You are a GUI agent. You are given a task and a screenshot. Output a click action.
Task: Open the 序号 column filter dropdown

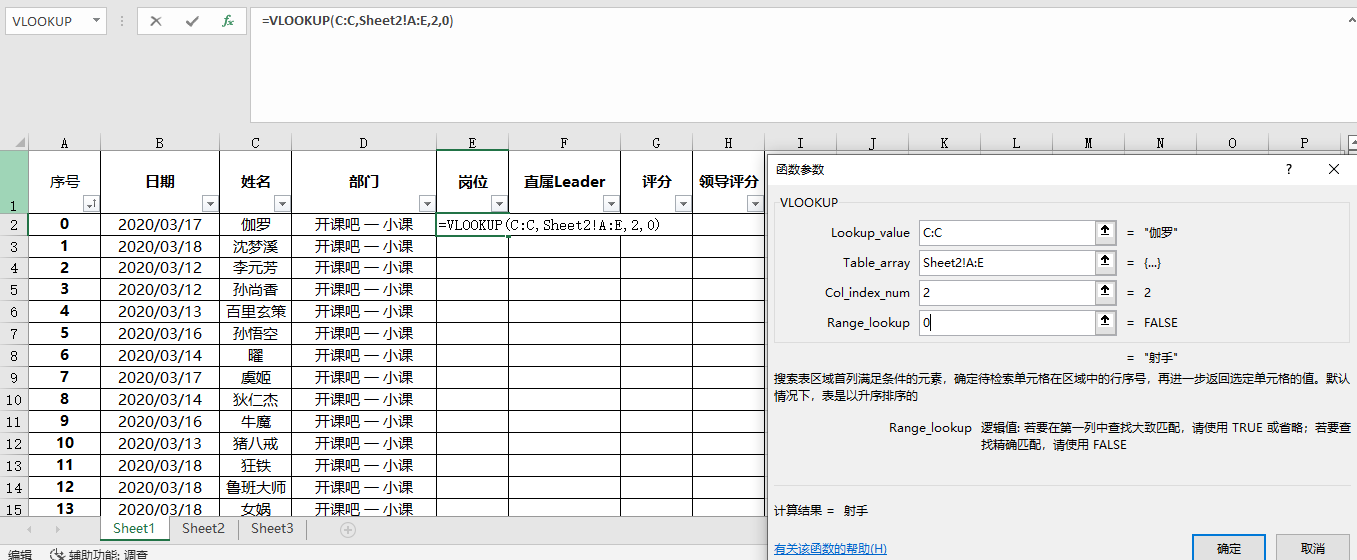point(91,204)
